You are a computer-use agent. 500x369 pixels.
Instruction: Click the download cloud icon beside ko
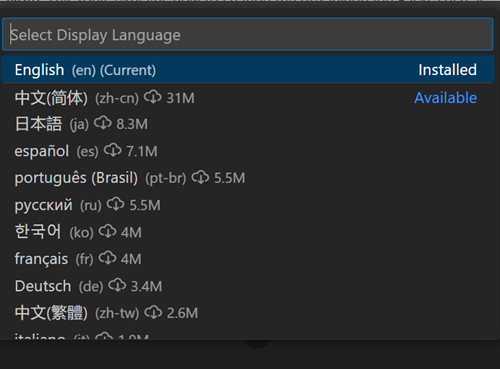point(108,232)
